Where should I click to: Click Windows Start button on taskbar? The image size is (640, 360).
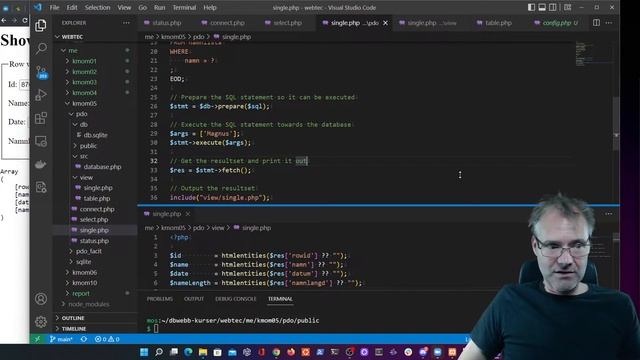point(144,352)
